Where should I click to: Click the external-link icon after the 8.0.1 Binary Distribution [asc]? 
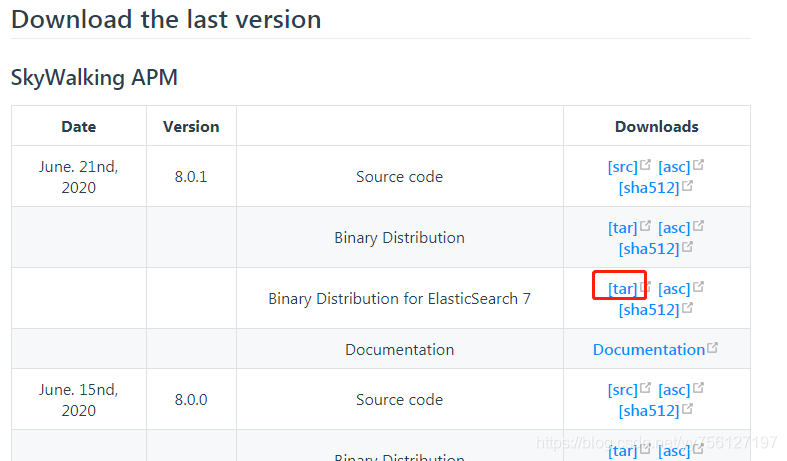[x=698, y=225]
